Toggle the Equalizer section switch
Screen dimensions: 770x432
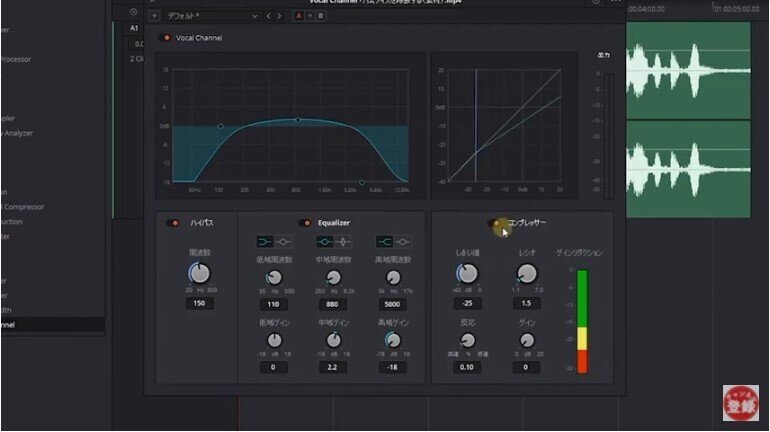click(304, 223)
